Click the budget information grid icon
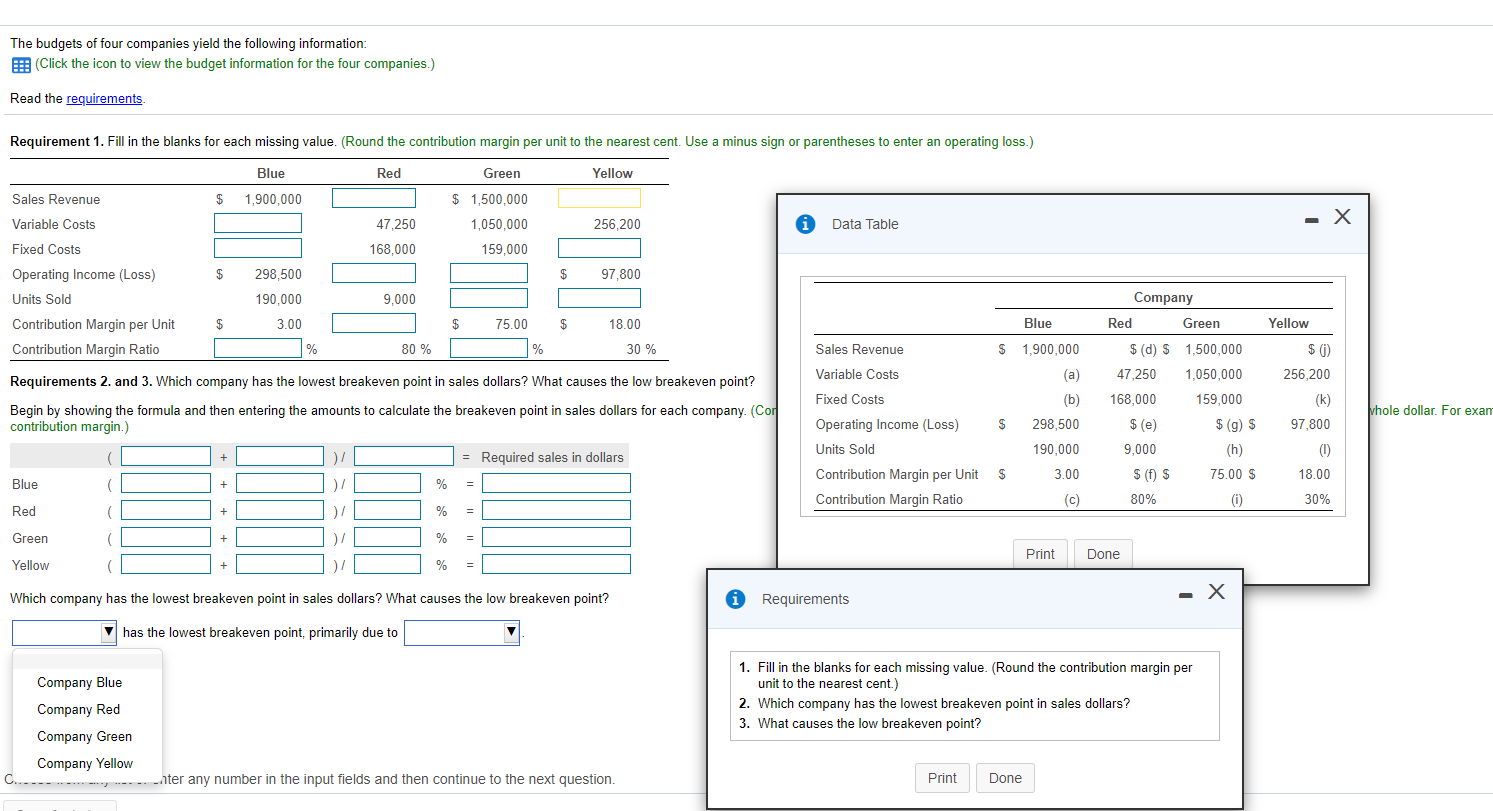Image resolution: width=1493 pixels, height=811 pixels. [19, 64]
